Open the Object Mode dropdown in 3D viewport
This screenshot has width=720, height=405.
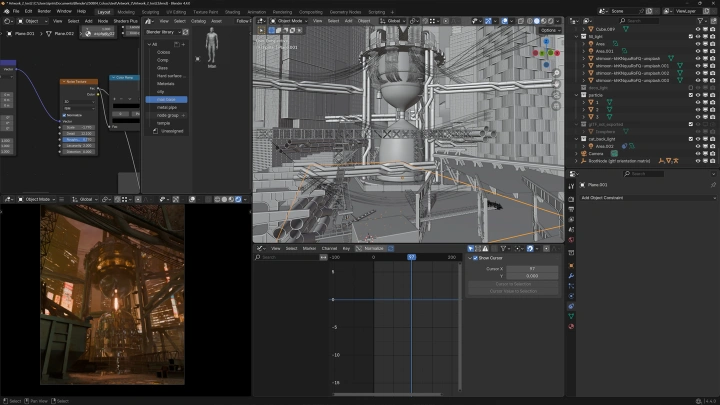point(288,20)
